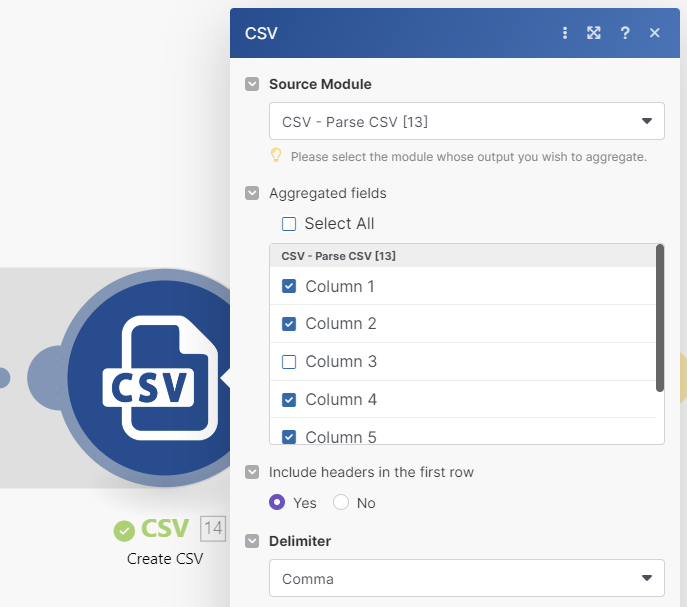Expand the CSV panel to full screen

[594, 33]
